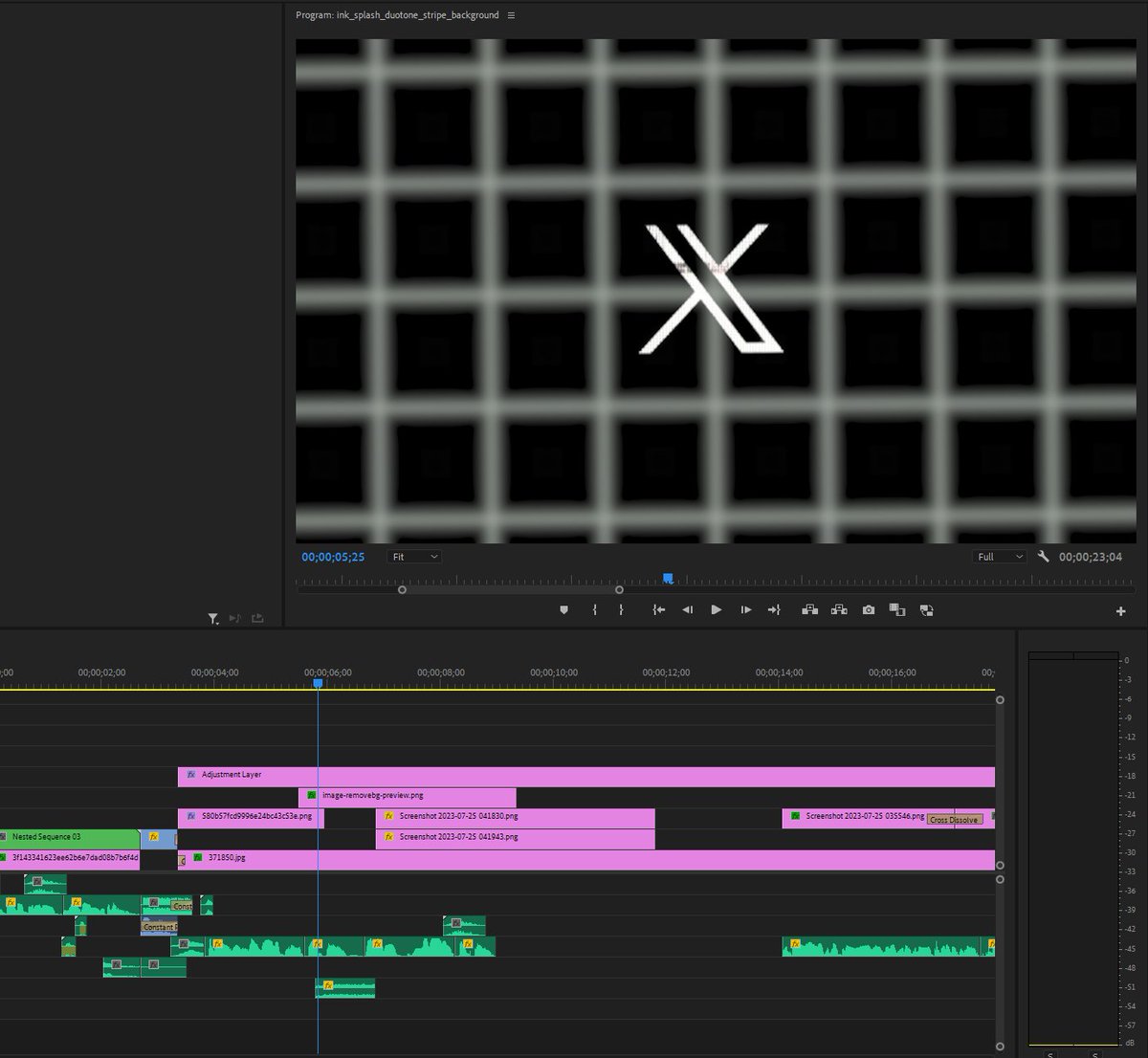This screenshot has height=1058, width=1148.
Task: Click the 00;00;05;25 playhead timecode field
Action: [x=333, y=557]
